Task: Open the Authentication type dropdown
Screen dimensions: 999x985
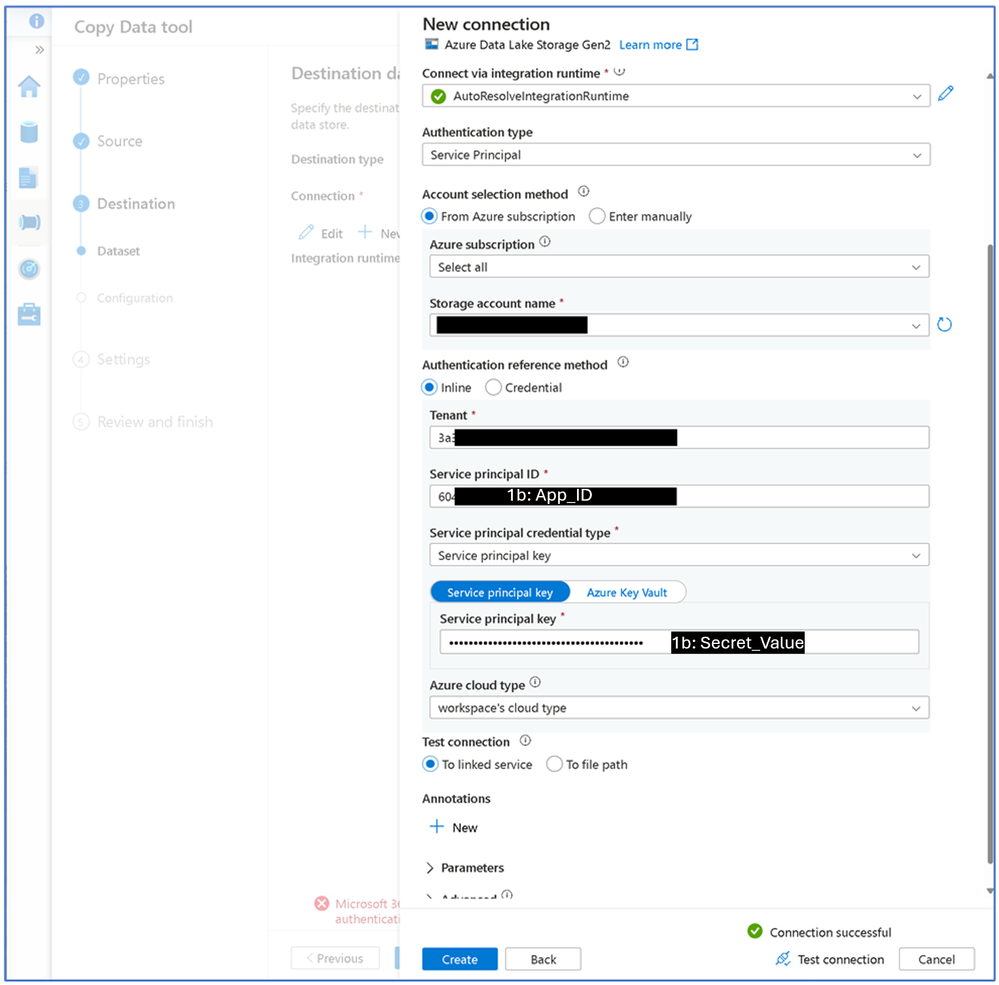Action: coord(676,155)
